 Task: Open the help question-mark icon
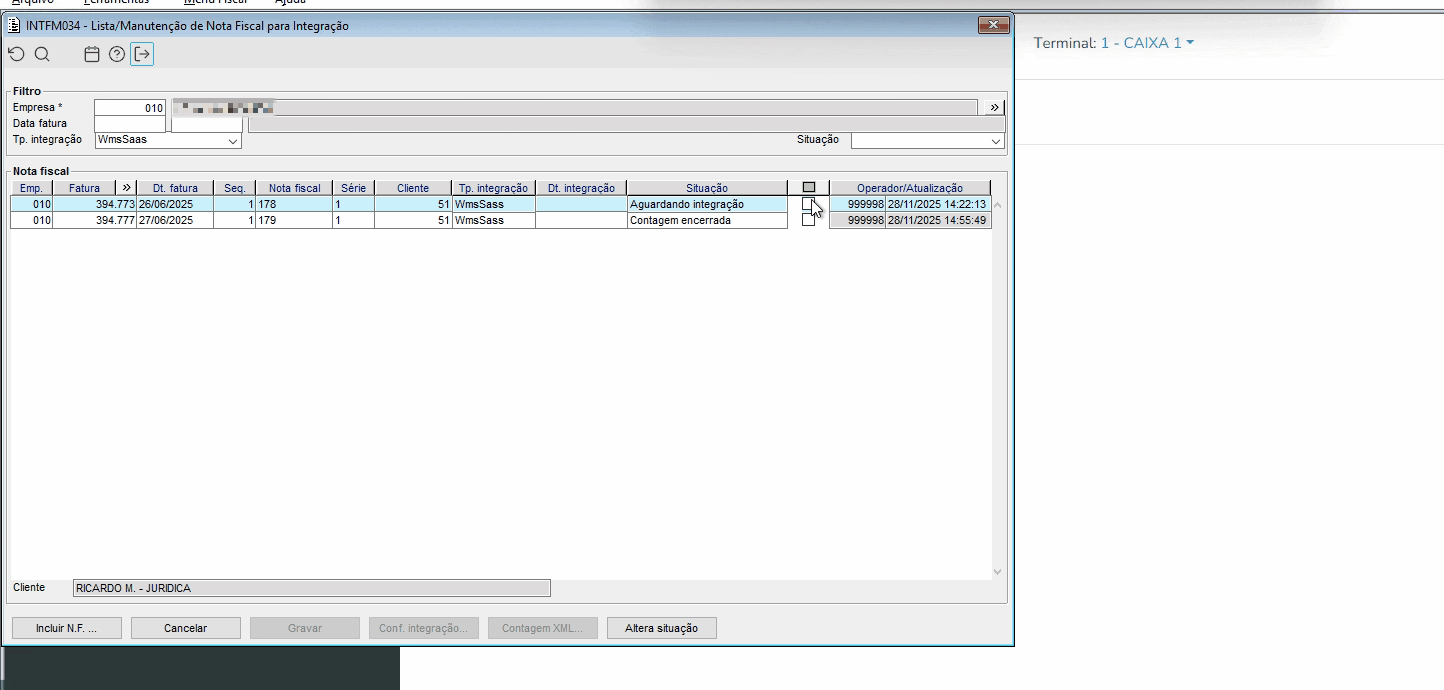(x=117, y=55)
